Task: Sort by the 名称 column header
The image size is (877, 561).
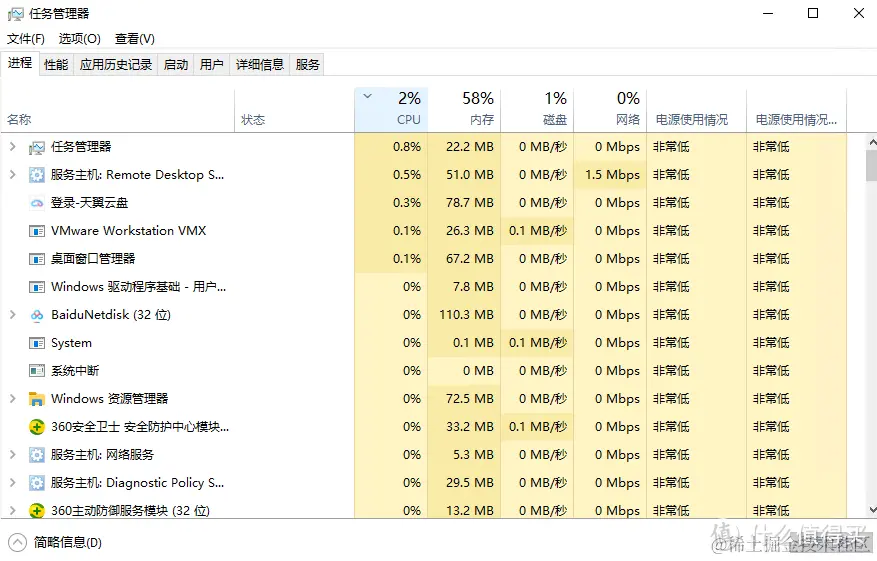Action: tap(117, 110)
